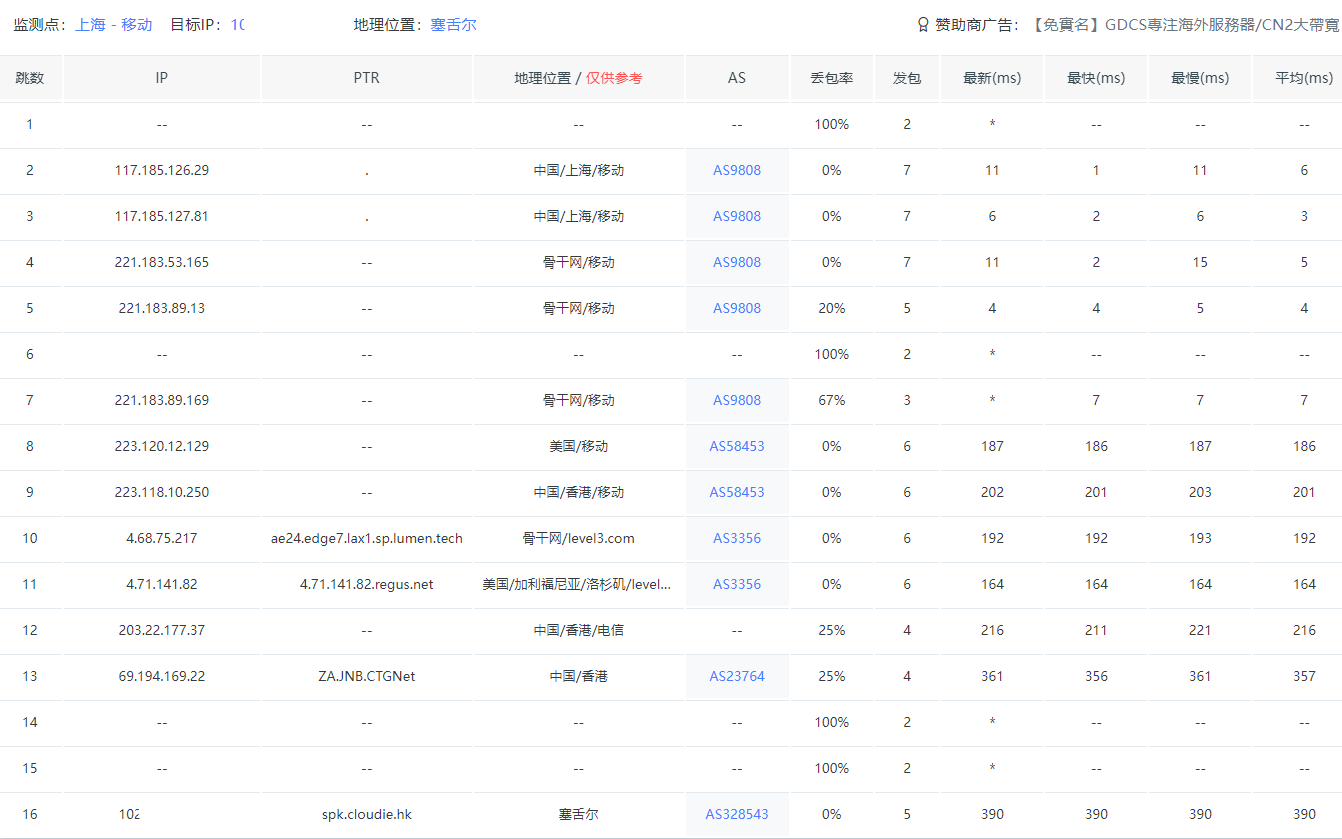Click PTR ZA.JNB.CTGNet
Screen dimensions: 1342x839
(367, 676)
